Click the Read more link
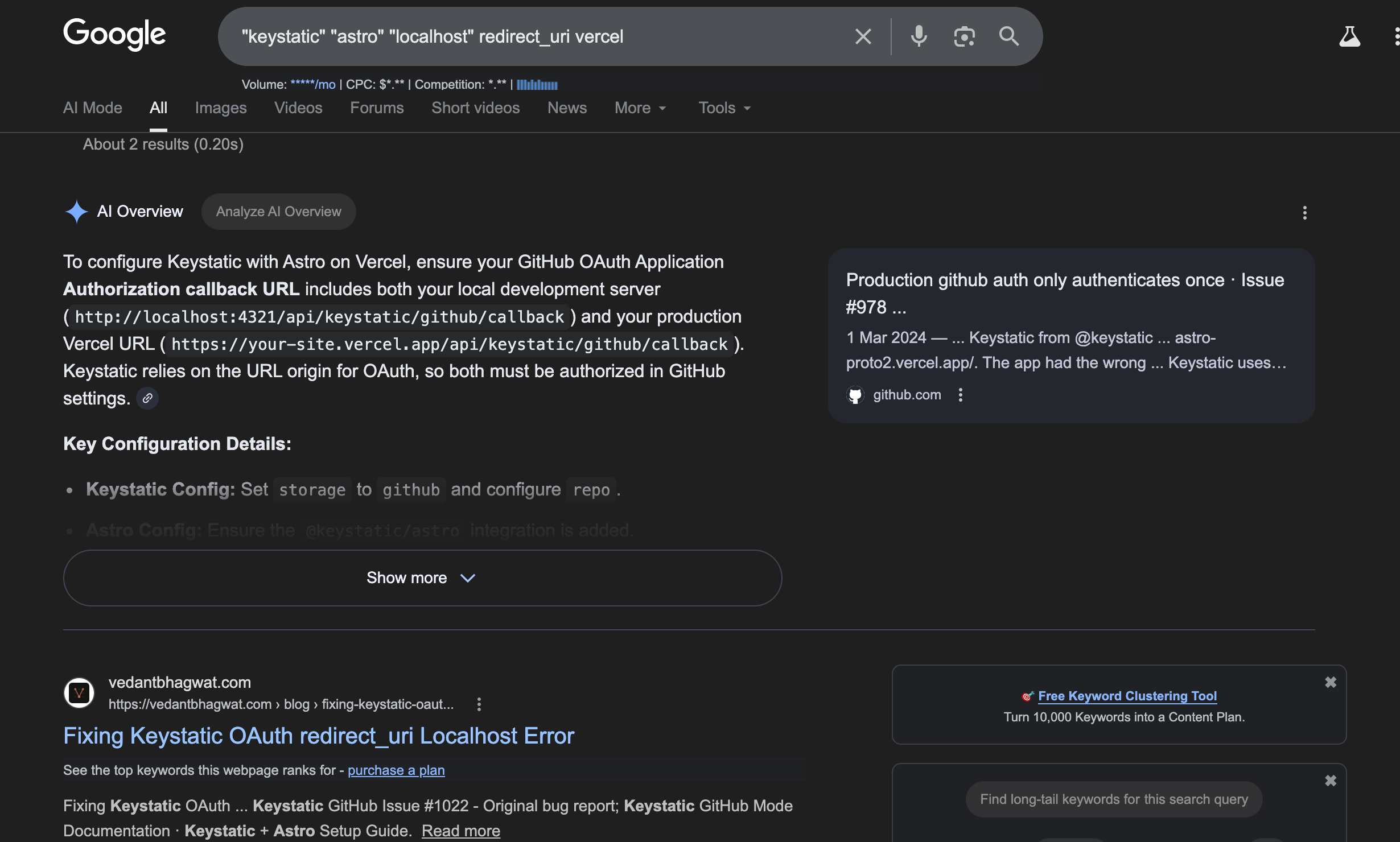The height and width of the screenshot is (842, 1400). [461, 831]
